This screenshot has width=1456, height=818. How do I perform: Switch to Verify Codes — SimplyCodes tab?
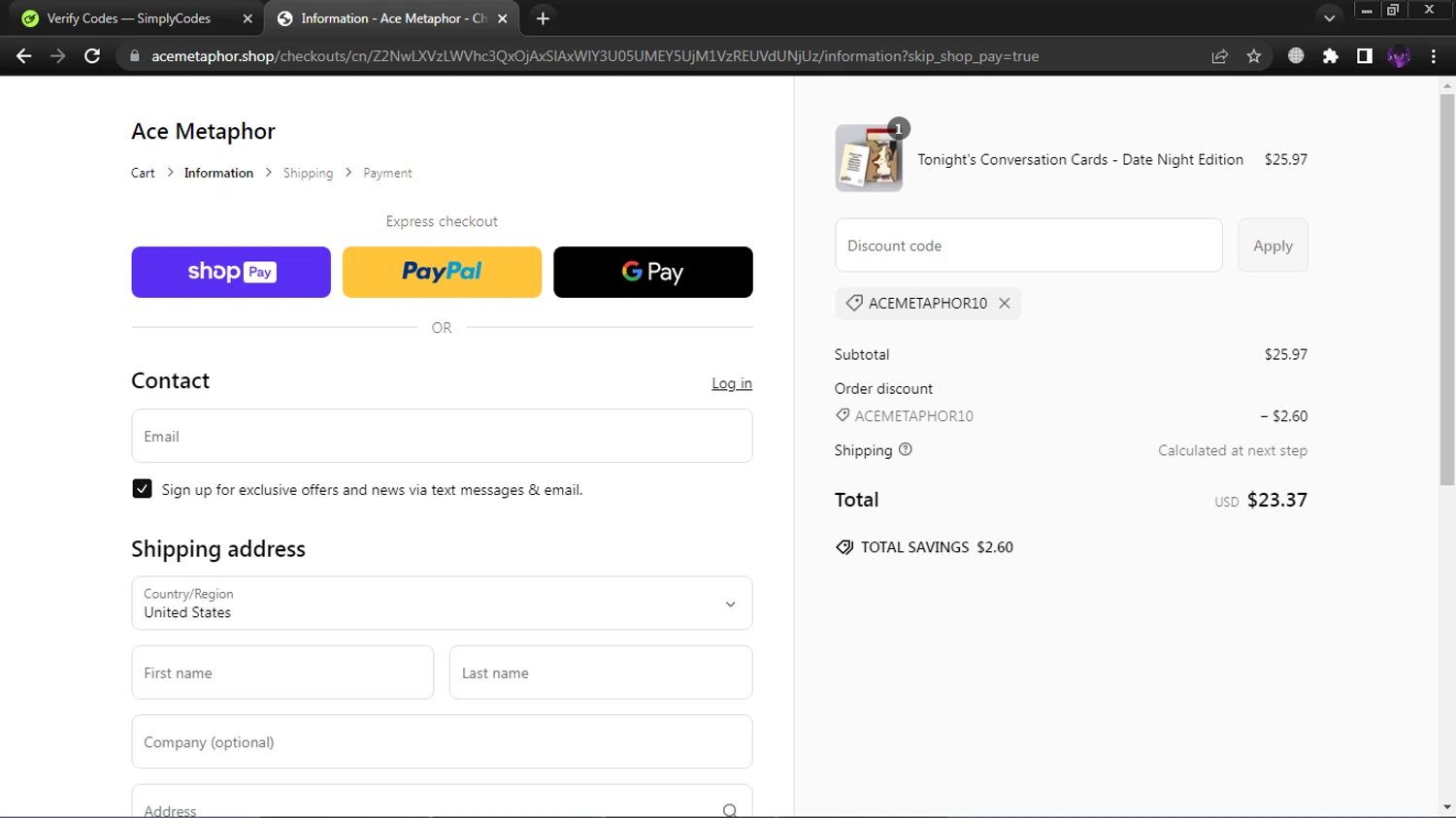[x=131, y=18]
